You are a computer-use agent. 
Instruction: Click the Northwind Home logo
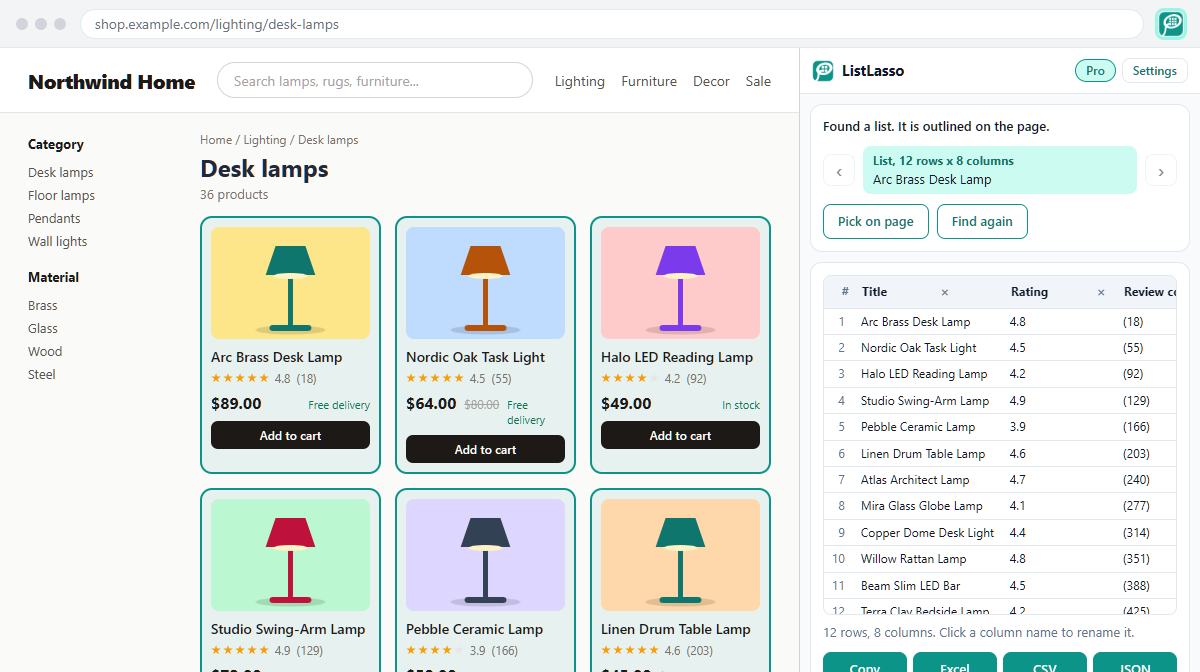pyautogui.click(x=112, y=82)
